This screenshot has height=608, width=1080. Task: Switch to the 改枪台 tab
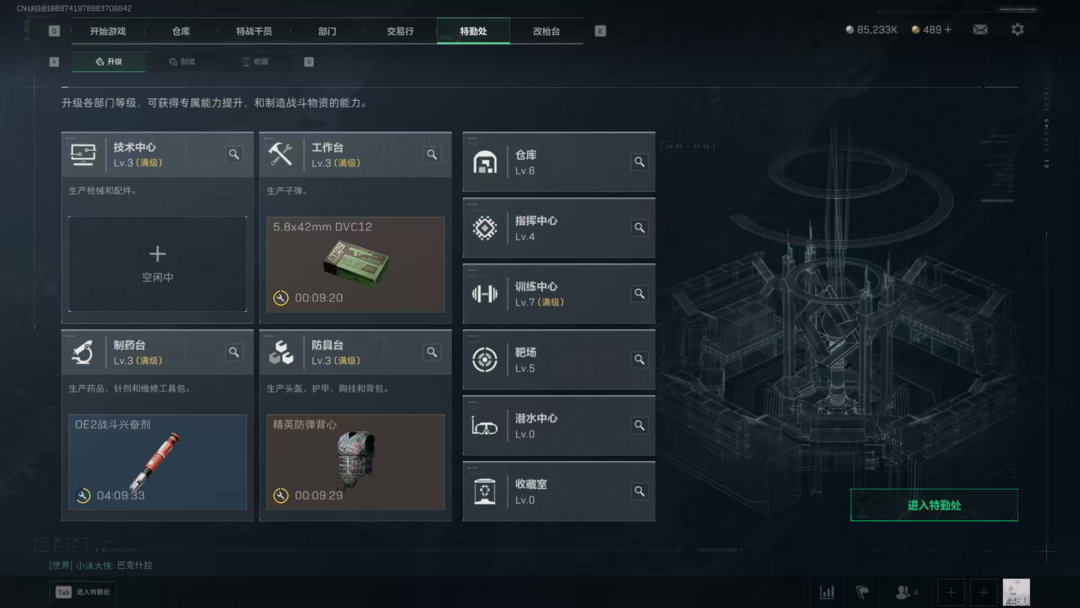pos(546,31)
